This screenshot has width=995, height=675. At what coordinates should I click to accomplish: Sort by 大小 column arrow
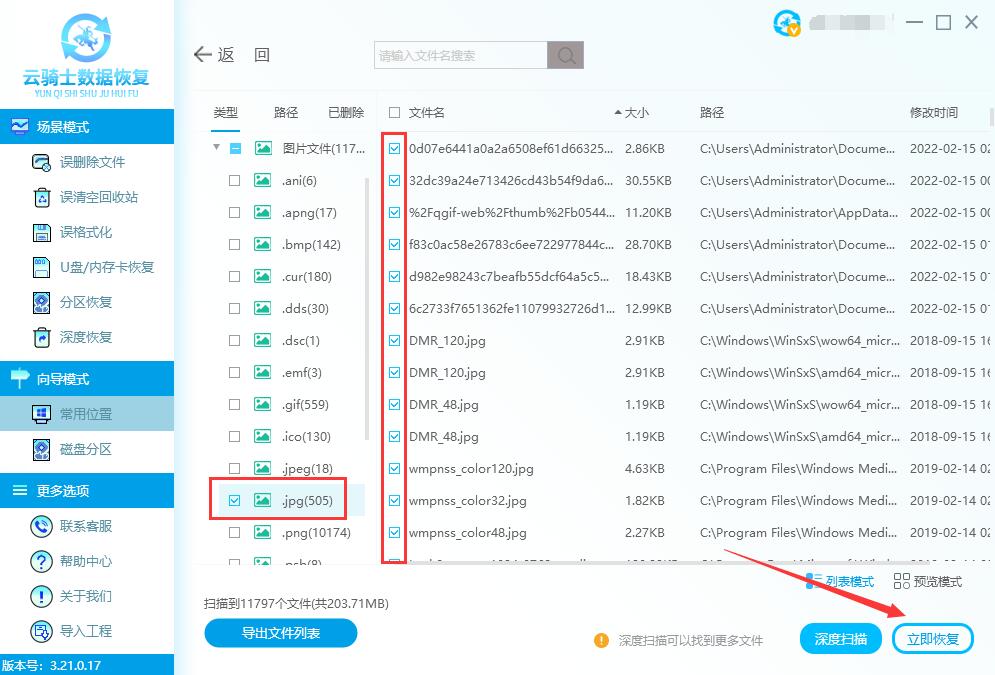(617, 112)
